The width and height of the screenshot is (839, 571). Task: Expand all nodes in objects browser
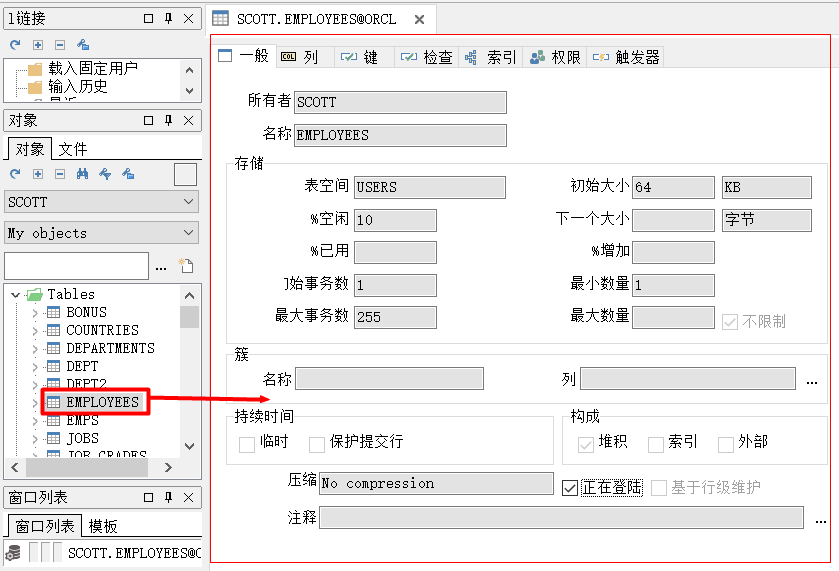click(x=38, y=174)
